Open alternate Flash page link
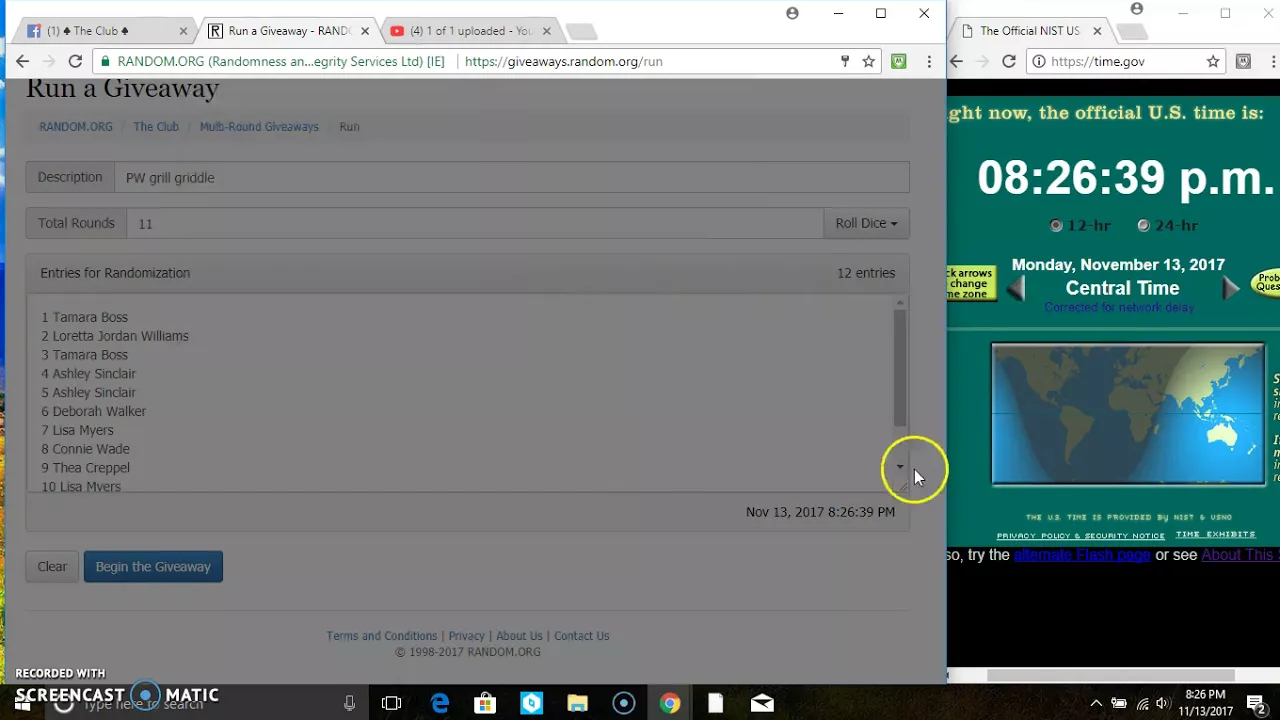This screenshot has width=1280, height=720. [1082, 555]
